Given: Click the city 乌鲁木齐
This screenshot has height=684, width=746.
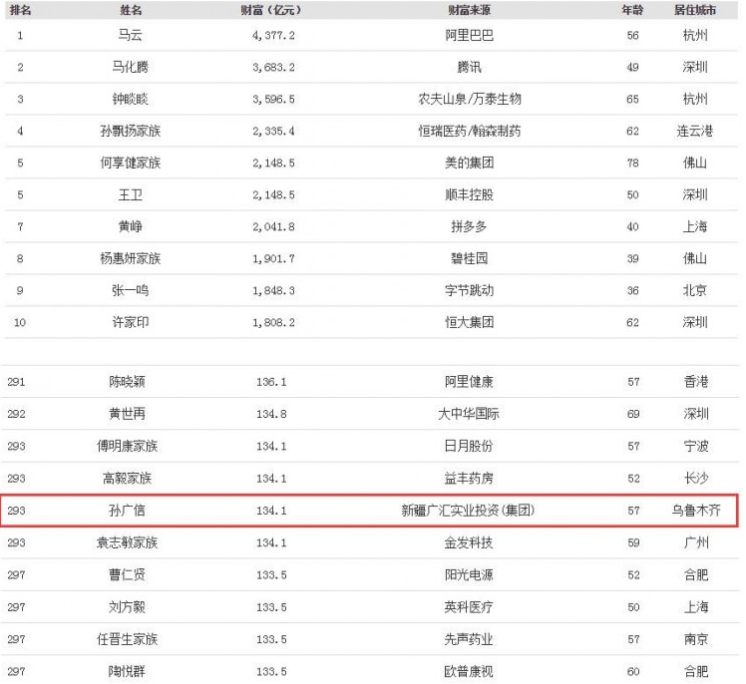Looking at the screenshot, I should (696, 510).
